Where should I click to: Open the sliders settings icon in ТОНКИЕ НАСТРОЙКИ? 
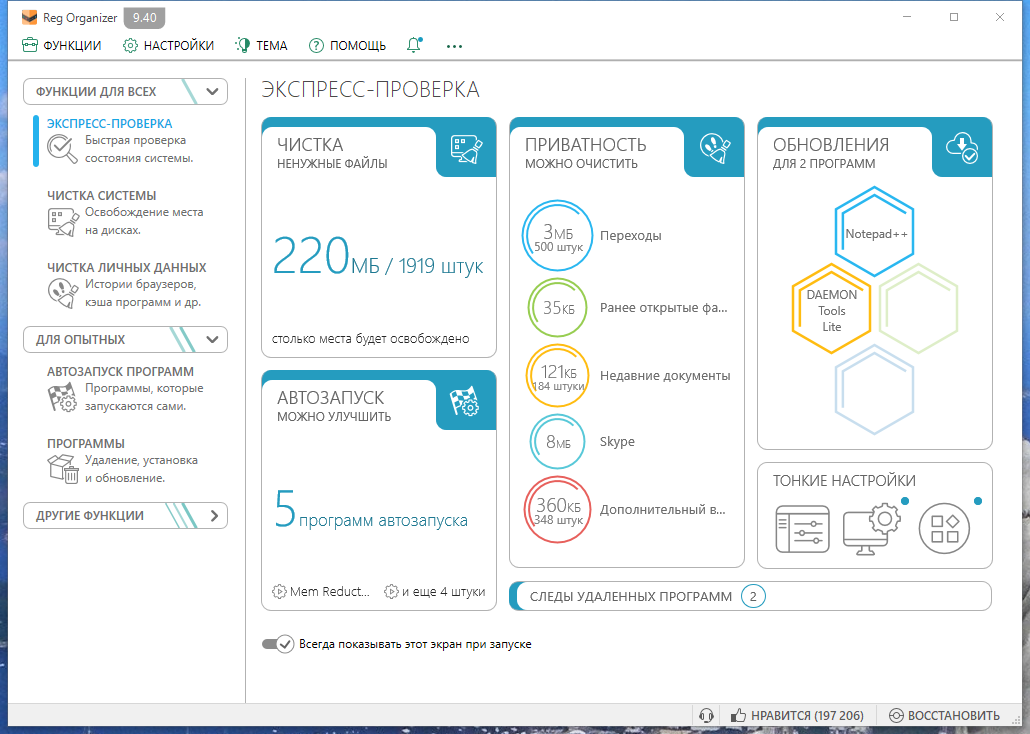tap(803, 531)
